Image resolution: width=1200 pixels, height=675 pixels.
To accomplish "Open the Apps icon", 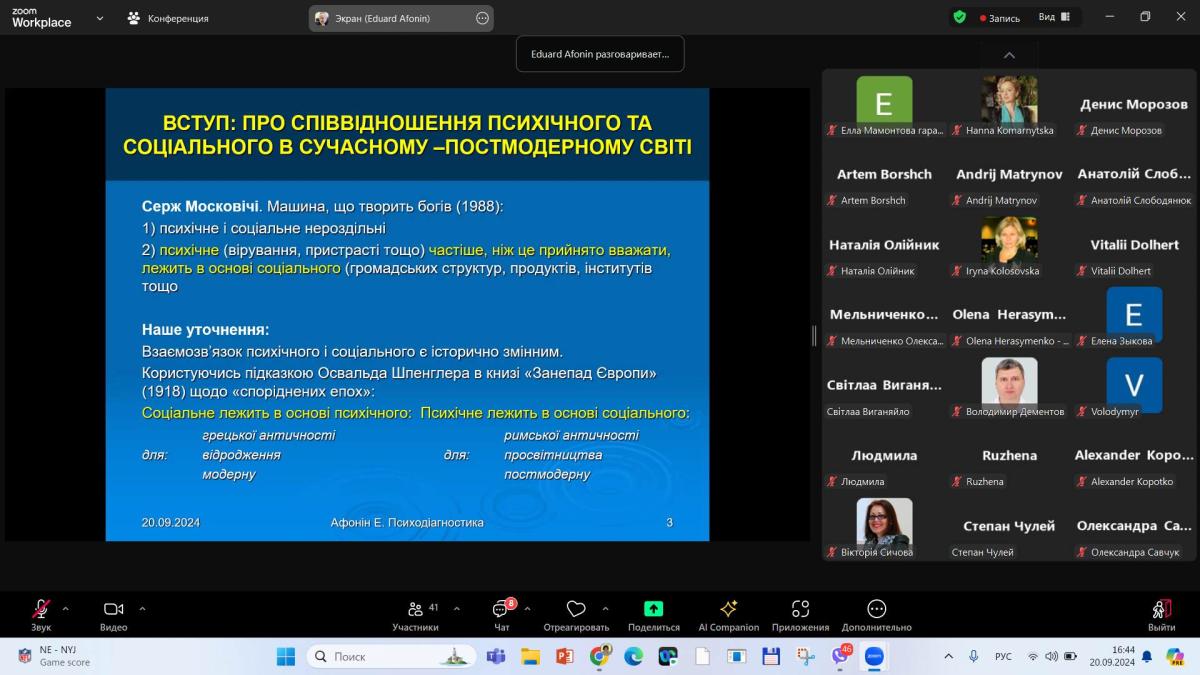I will [x=800, y=609].
